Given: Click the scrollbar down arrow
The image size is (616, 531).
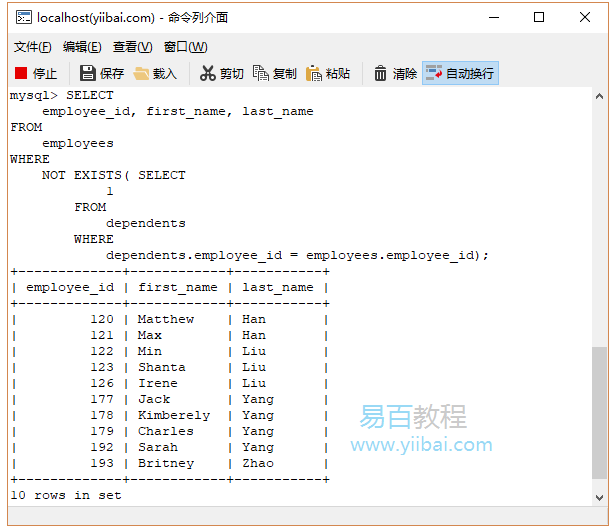Looking at the screenshot, I should point(599,497).
